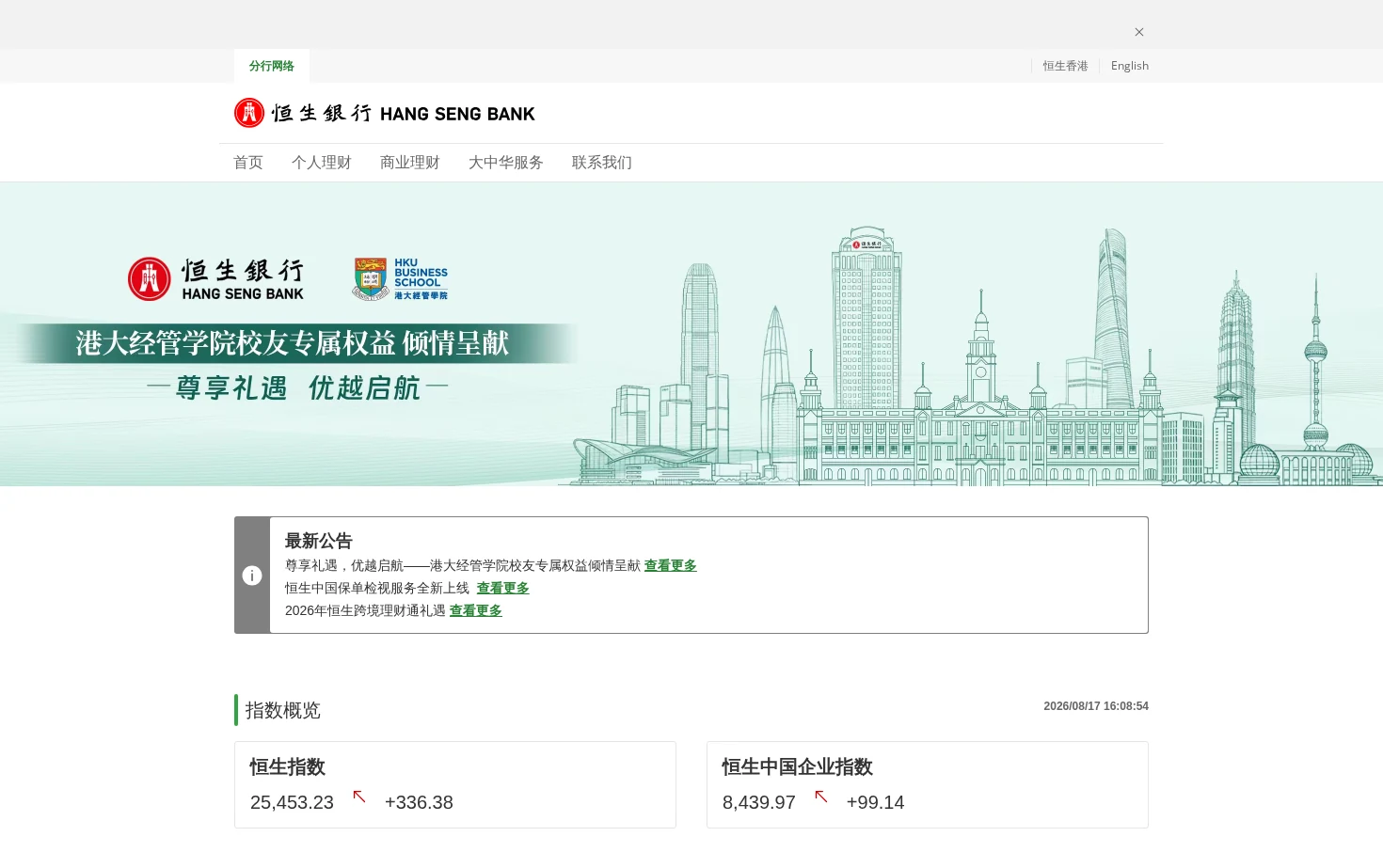
Task: Open the 恒生中国企业指数 card
Action: [928, 785]
